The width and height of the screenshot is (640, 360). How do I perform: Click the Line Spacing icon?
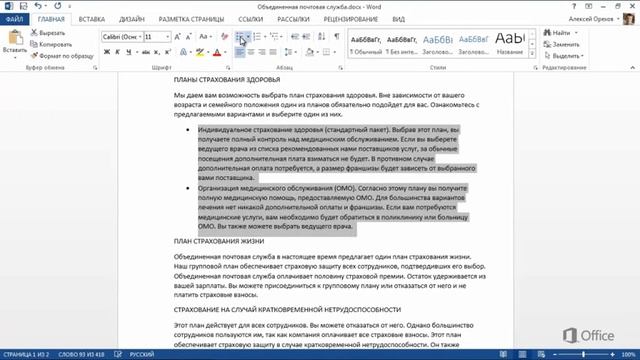point(289,52)
